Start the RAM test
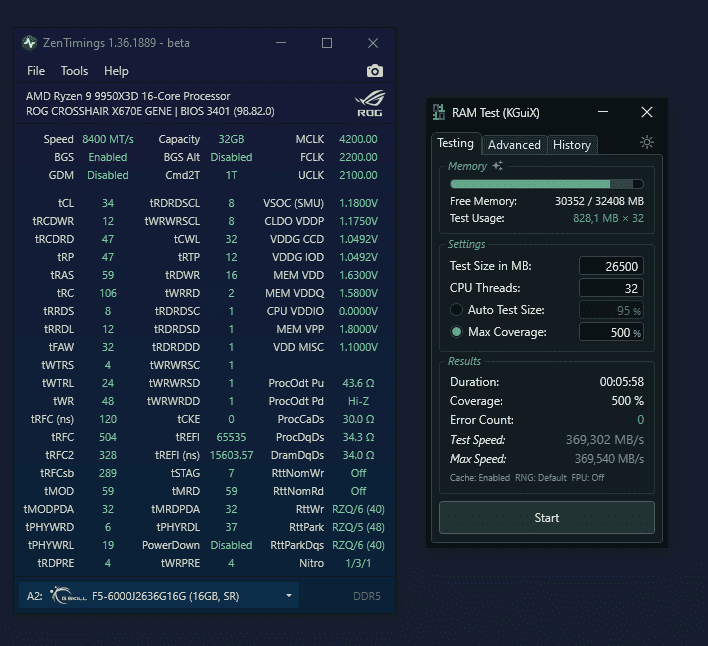Viewport: 708px width, 646px height. 546,517
